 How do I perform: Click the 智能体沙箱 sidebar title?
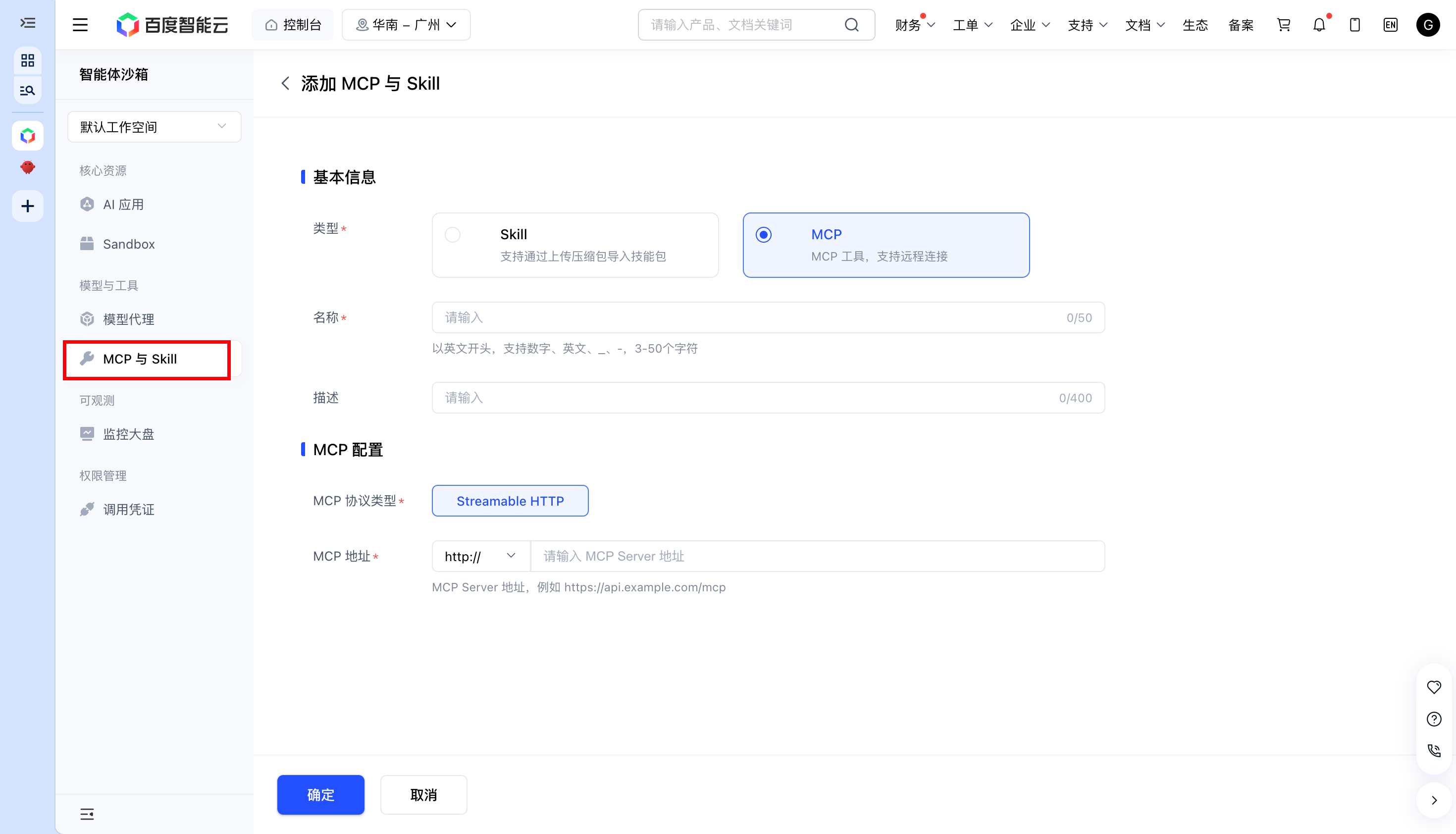tap(114, 74)
